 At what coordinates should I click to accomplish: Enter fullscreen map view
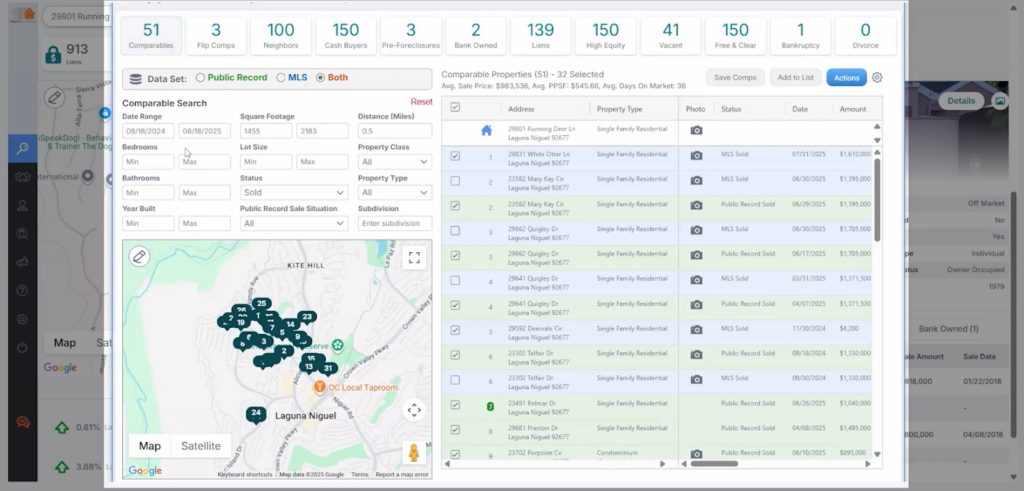click(x=415, y=257)
